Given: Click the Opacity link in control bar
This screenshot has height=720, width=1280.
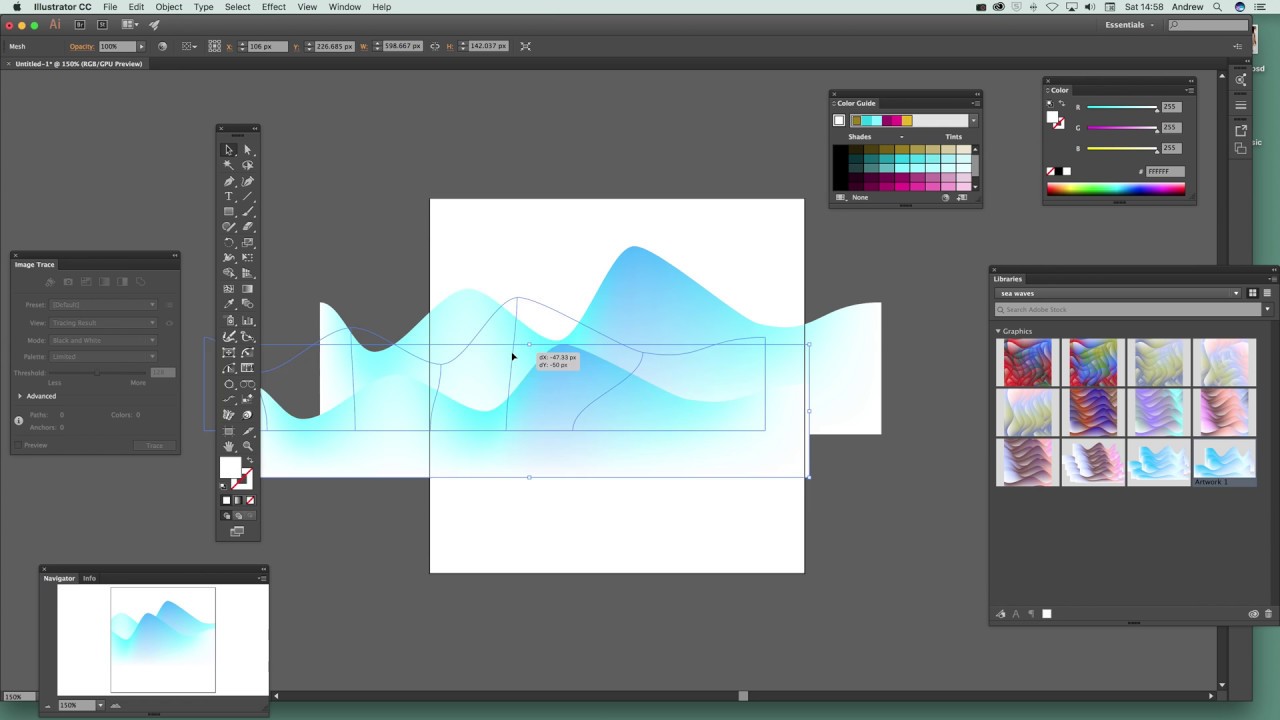Looking at the screenshot, I should 81,46.
